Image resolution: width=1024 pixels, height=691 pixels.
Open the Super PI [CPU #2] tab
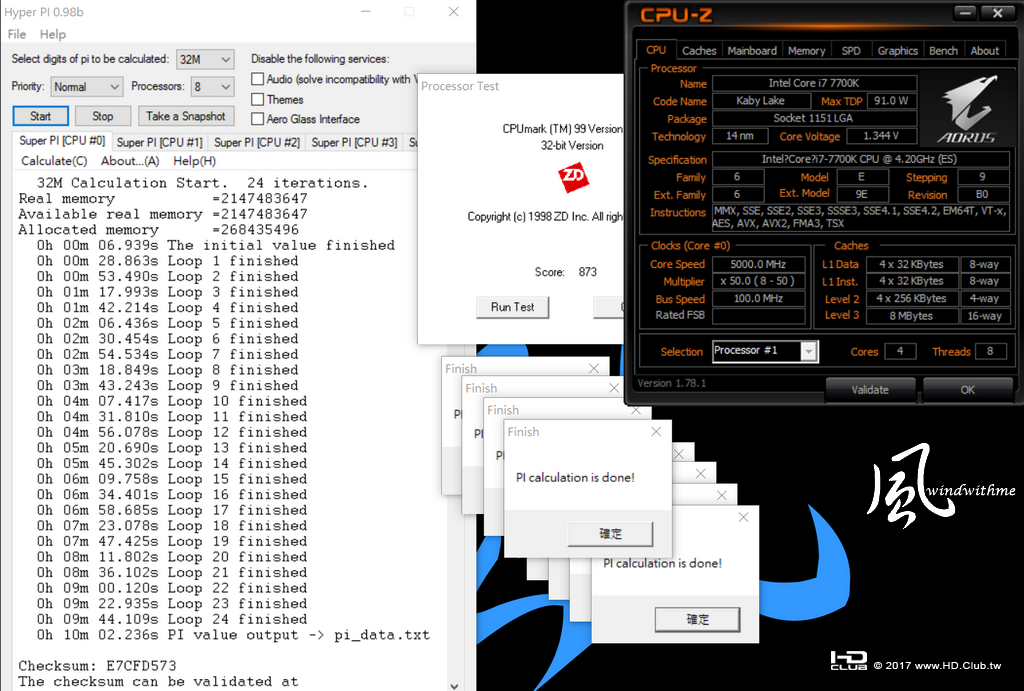pos(257,142)
